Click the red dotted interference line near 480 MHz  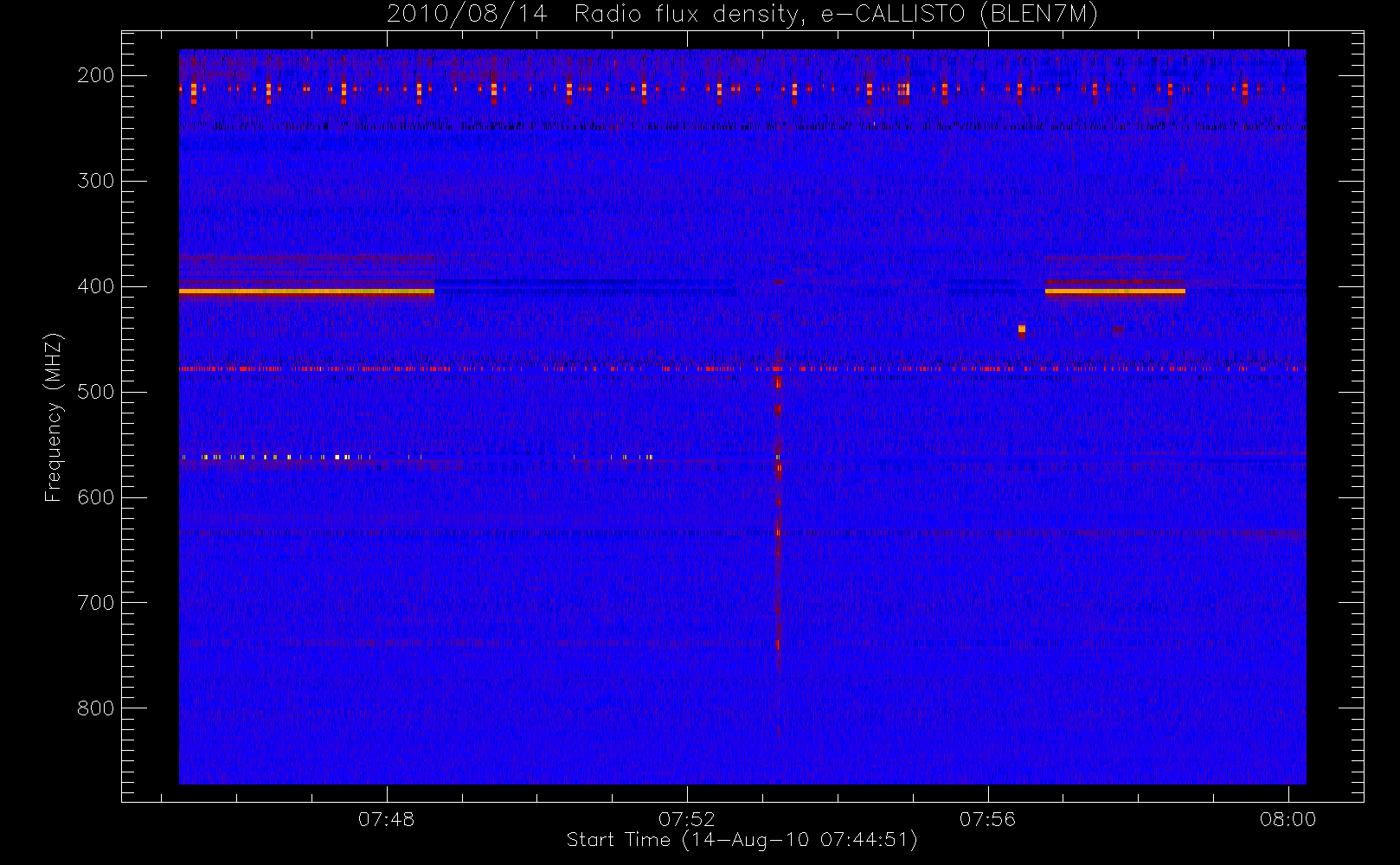(742, 368)
